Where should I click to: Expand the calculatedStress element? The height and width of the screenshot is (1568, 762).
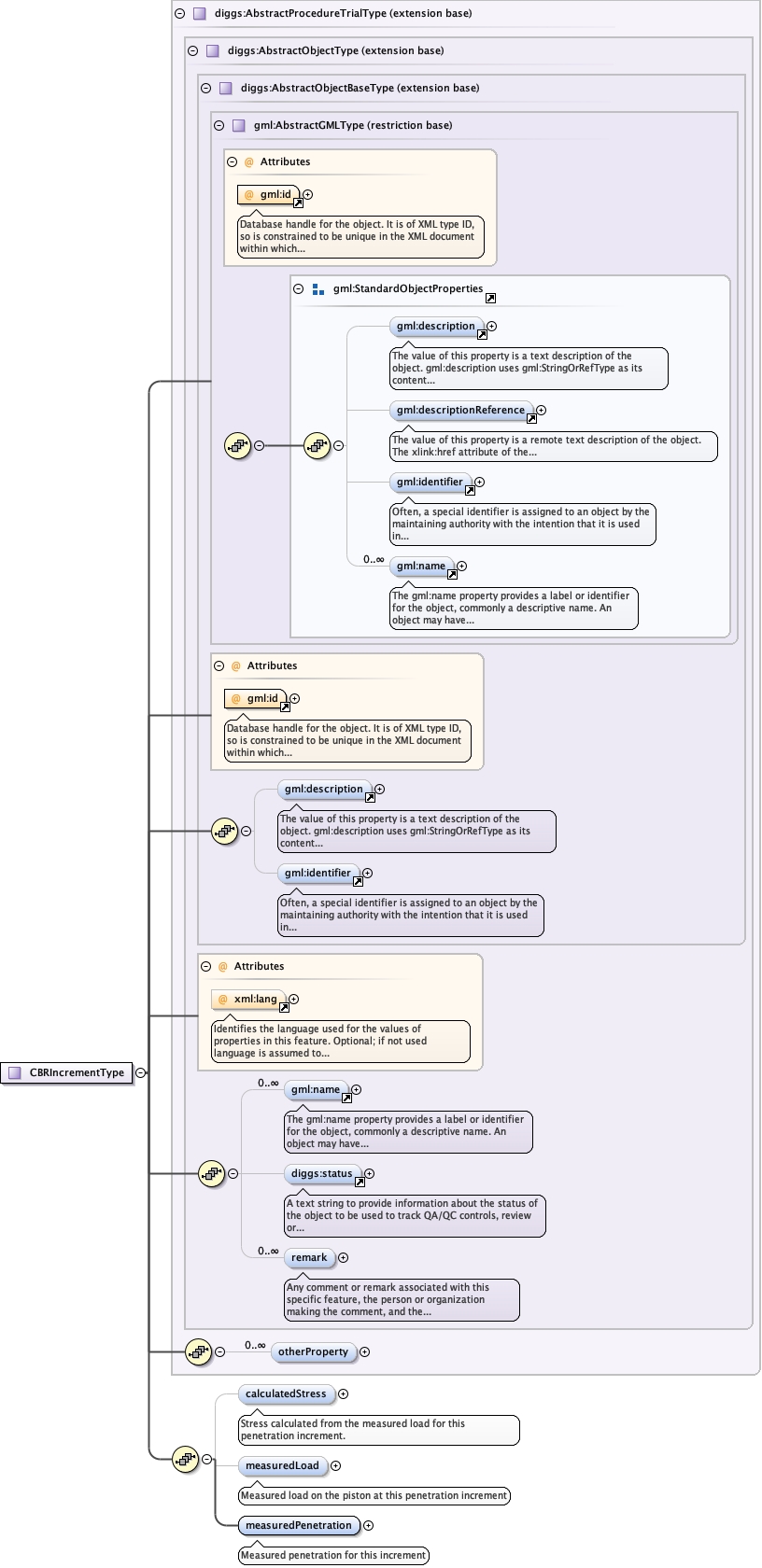(x=343, y=1394)
